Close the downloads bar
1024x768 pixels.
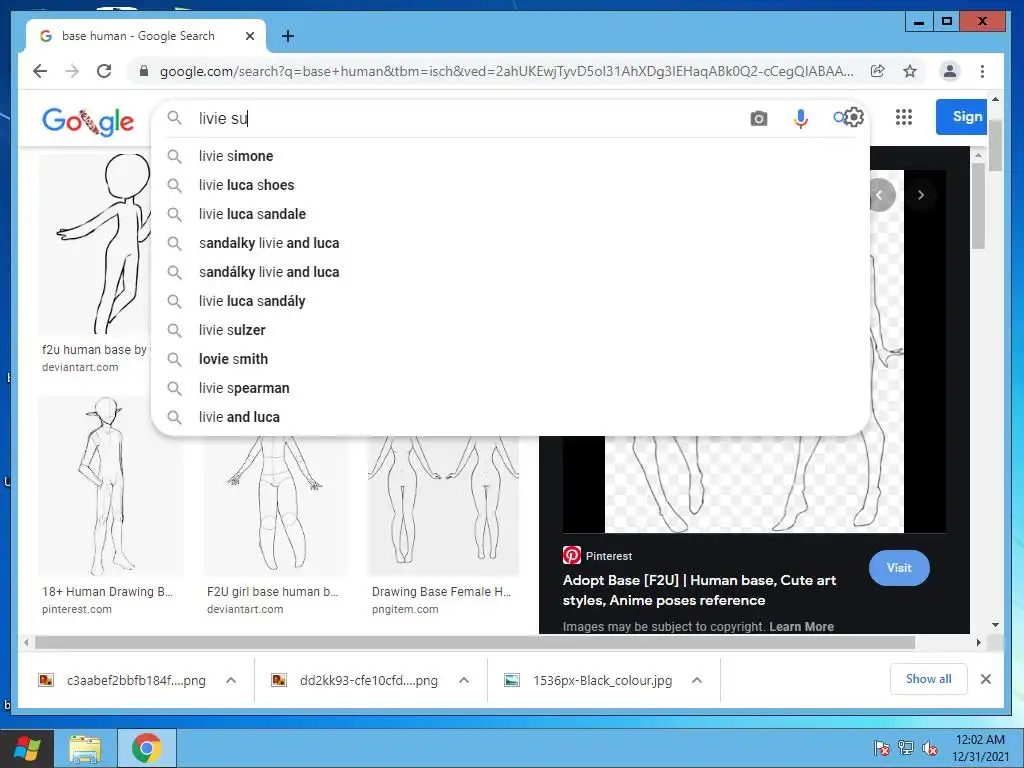985,679
